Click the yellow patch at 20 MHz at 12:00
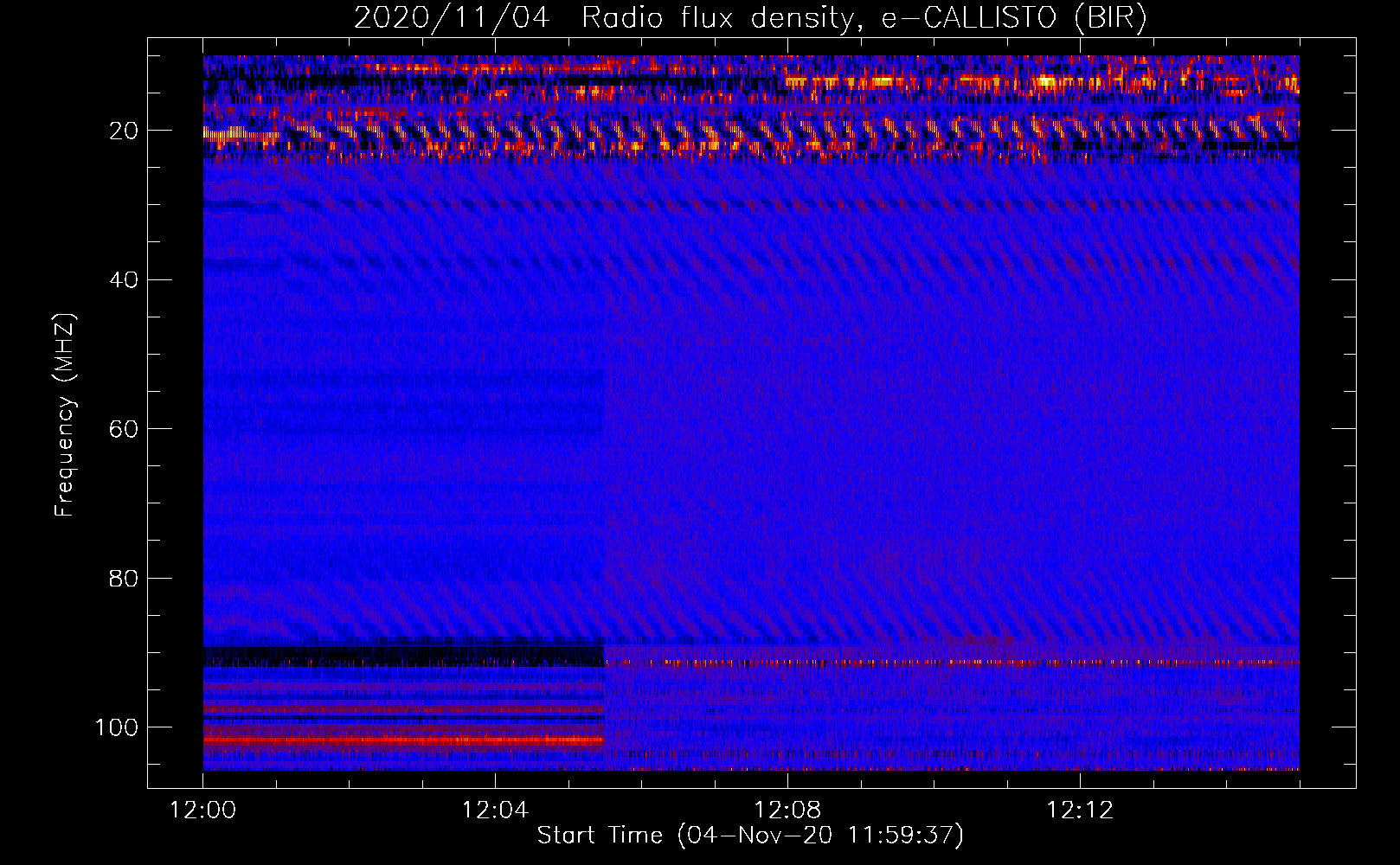 pyautogui.click(x=216, y=133)
